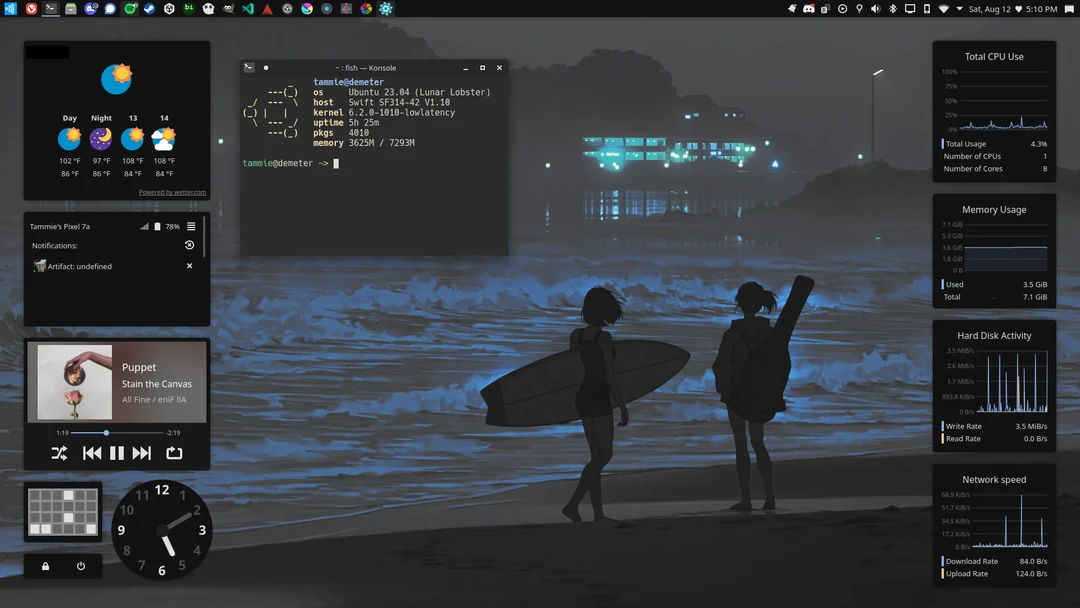Open Discord from the system tray
The image size is (1080, 608).
tap(808, 9)
